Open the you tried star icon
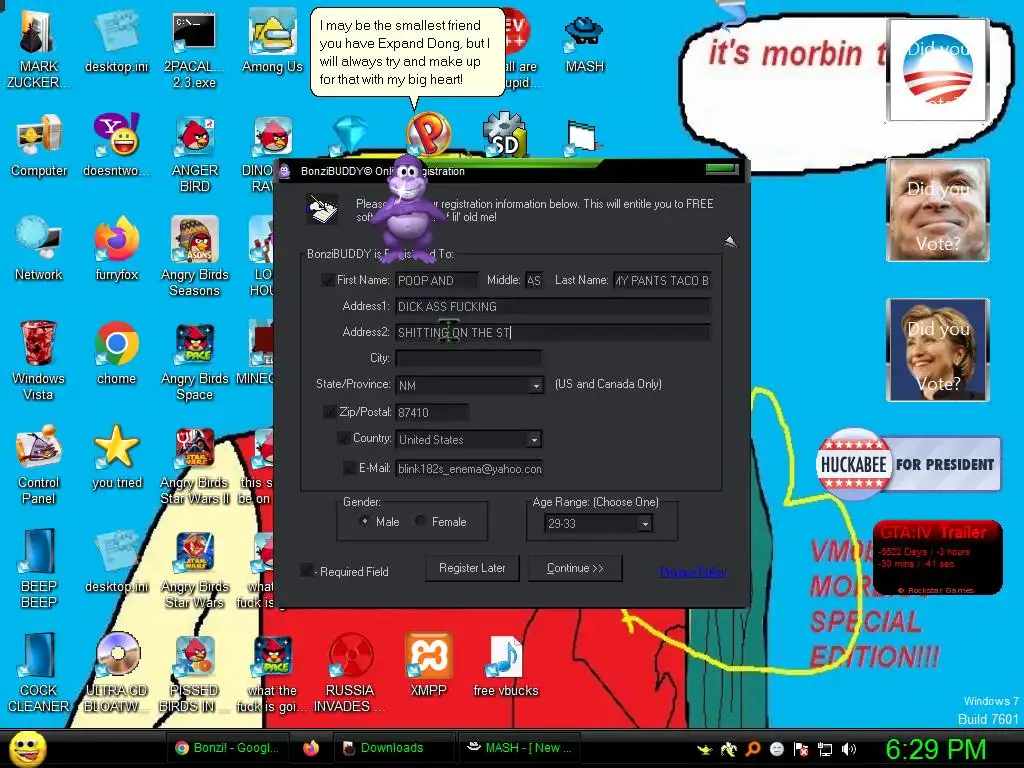The image size is (1024, 768). tap(116, 457)
